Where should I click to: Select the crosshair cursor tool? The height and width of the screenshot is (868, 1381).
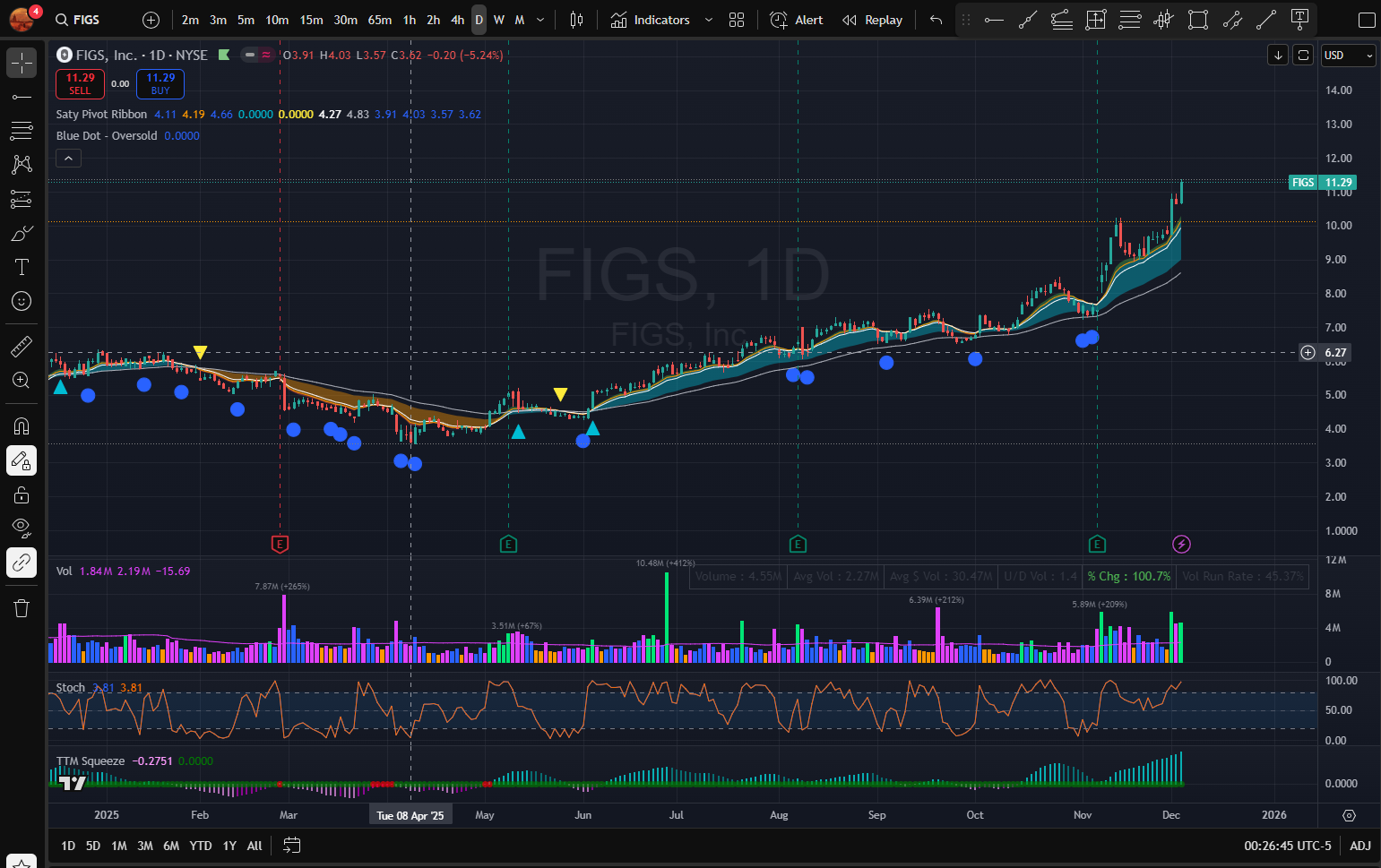pos(22,63)
